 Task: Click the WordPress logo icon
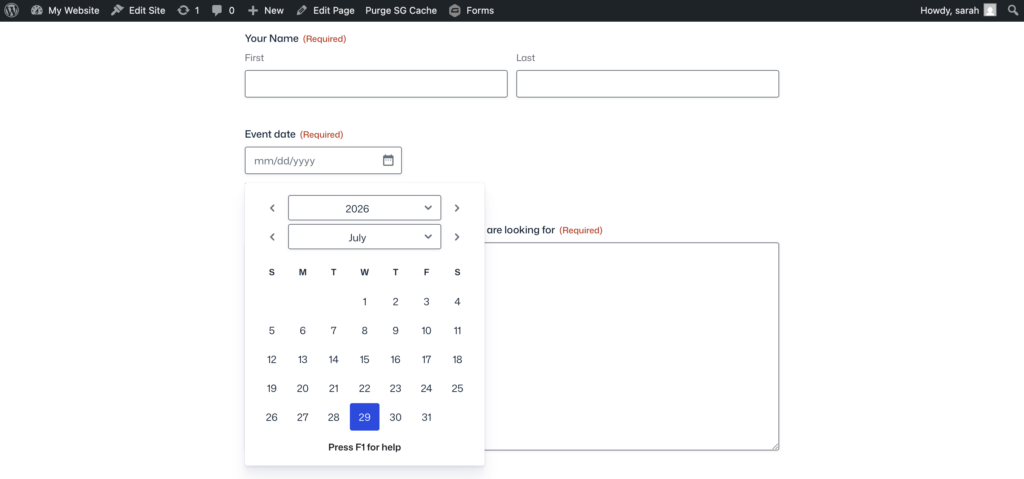(11, 10)
